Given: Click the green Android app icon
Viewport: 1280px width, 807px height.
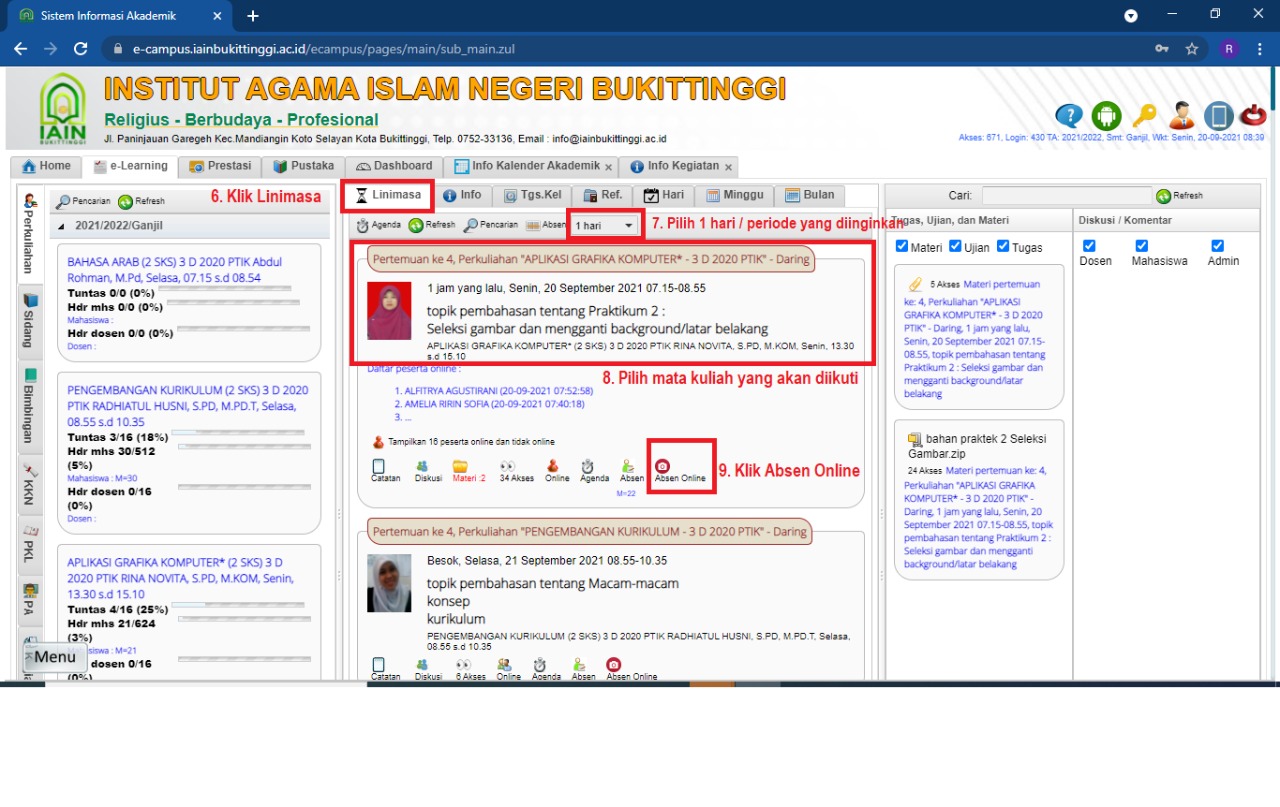Looking at the screenshot, I should (x=1106, y=117).
